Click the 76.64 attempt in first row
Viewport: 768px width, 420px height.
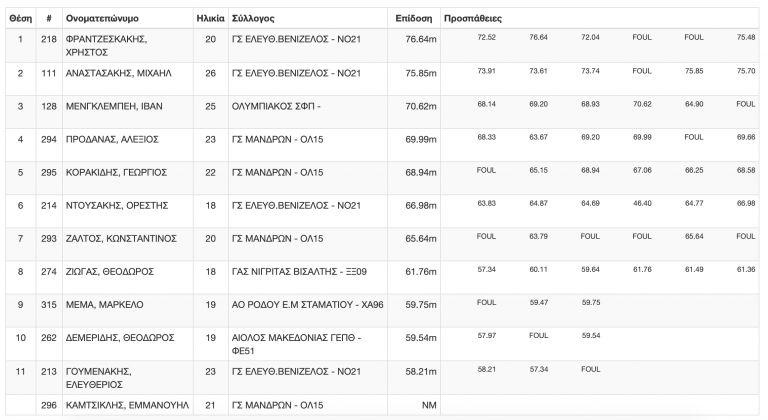coord(538,37)
